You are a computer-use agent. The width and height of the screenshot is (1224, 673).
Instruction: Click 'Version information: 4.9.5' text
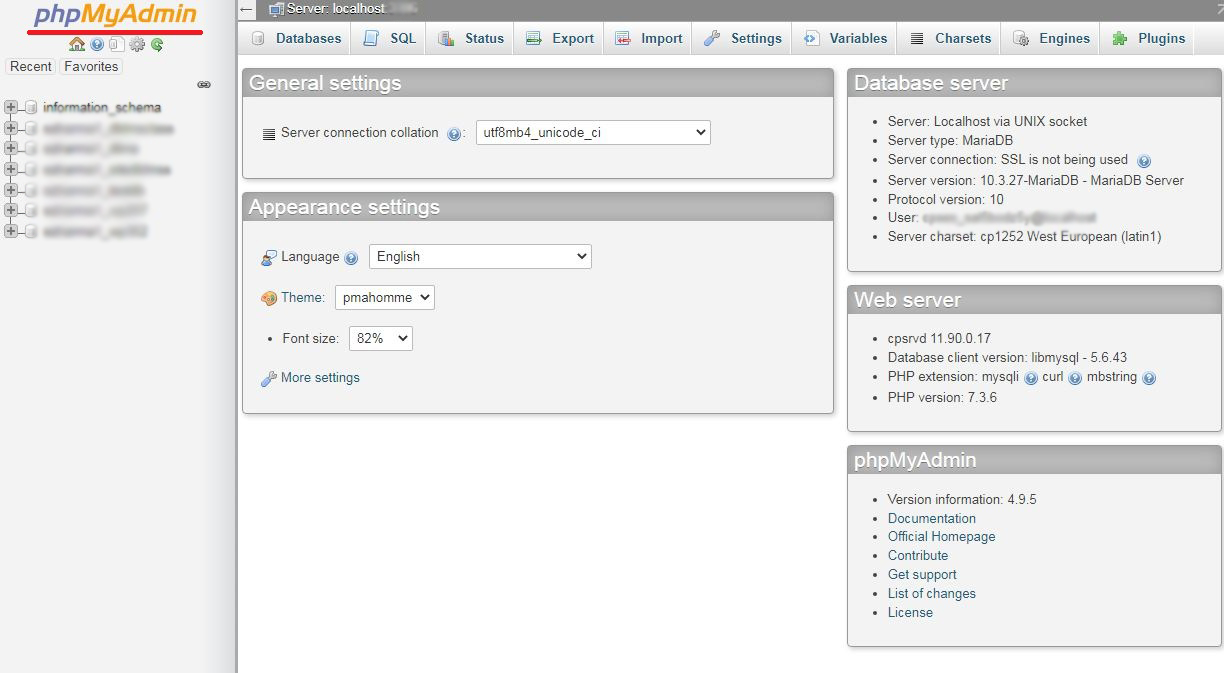[962, 499]
